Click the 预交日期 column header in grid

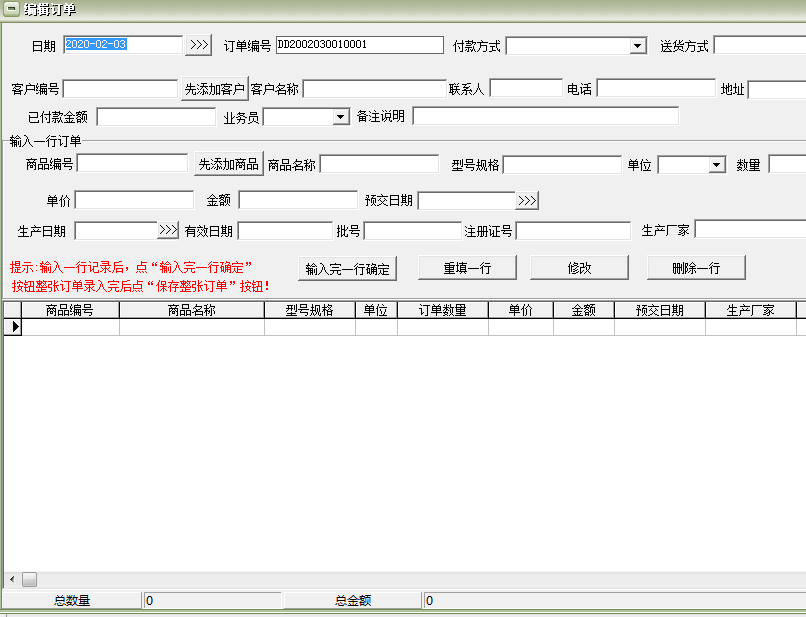[x=660, y=310]
